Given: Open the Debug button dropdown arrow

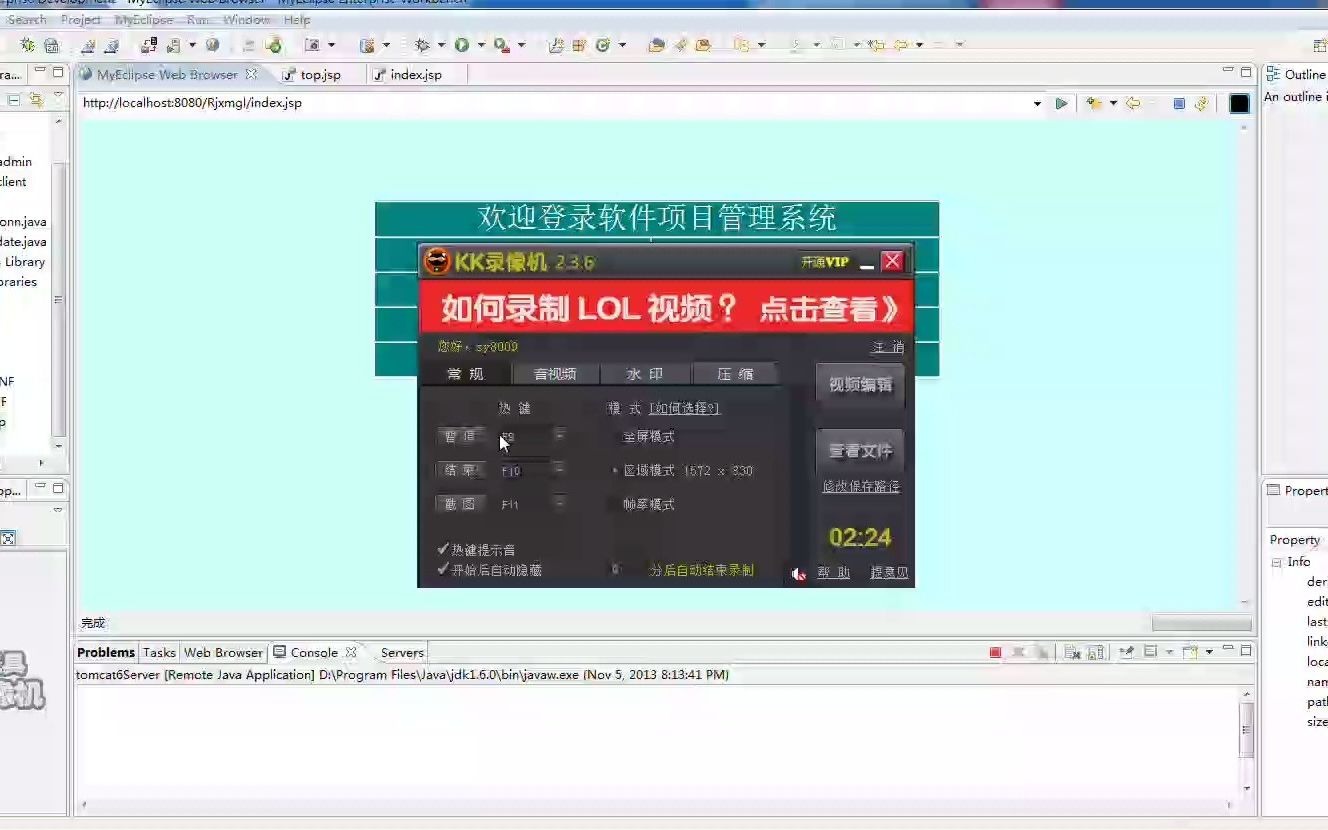Looking at the screenshot, I should tap(441, 45).
